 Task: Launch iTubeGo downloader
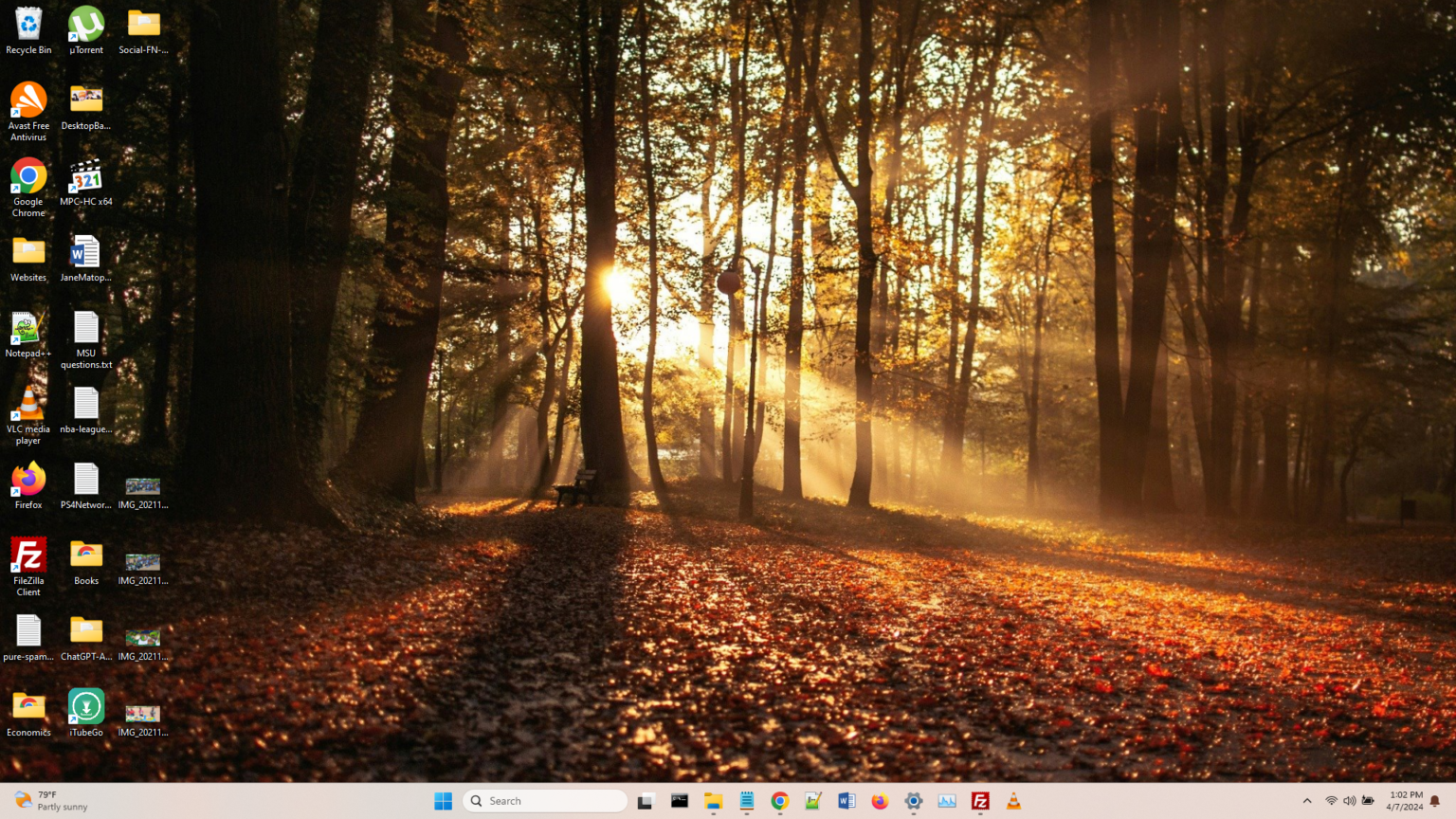[x=85, y=708]
